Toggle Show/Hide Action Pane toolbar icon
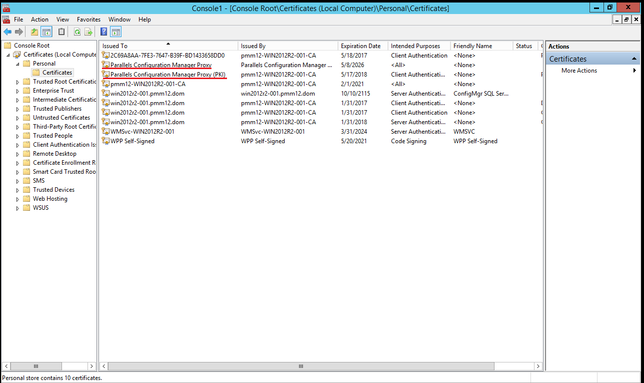The image size is (644, 383). [x=116, y=32]
